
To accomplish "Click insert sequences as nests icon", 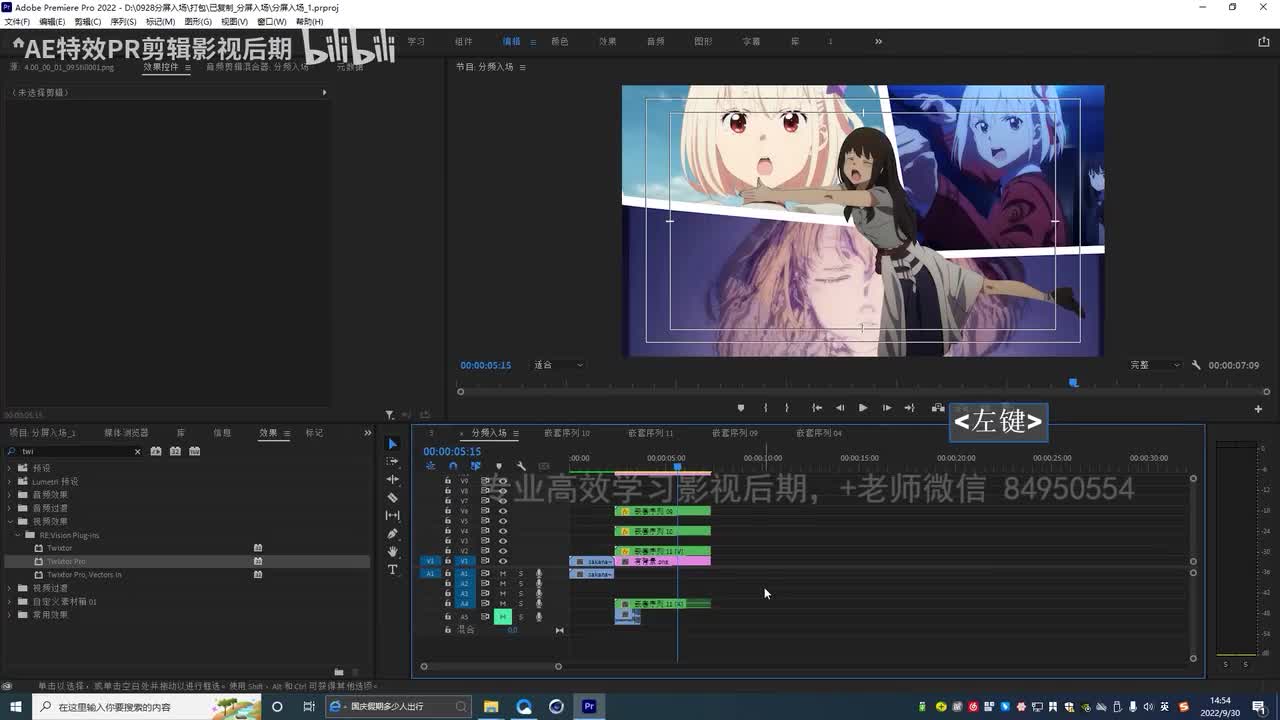I will [x=431, y=466].
